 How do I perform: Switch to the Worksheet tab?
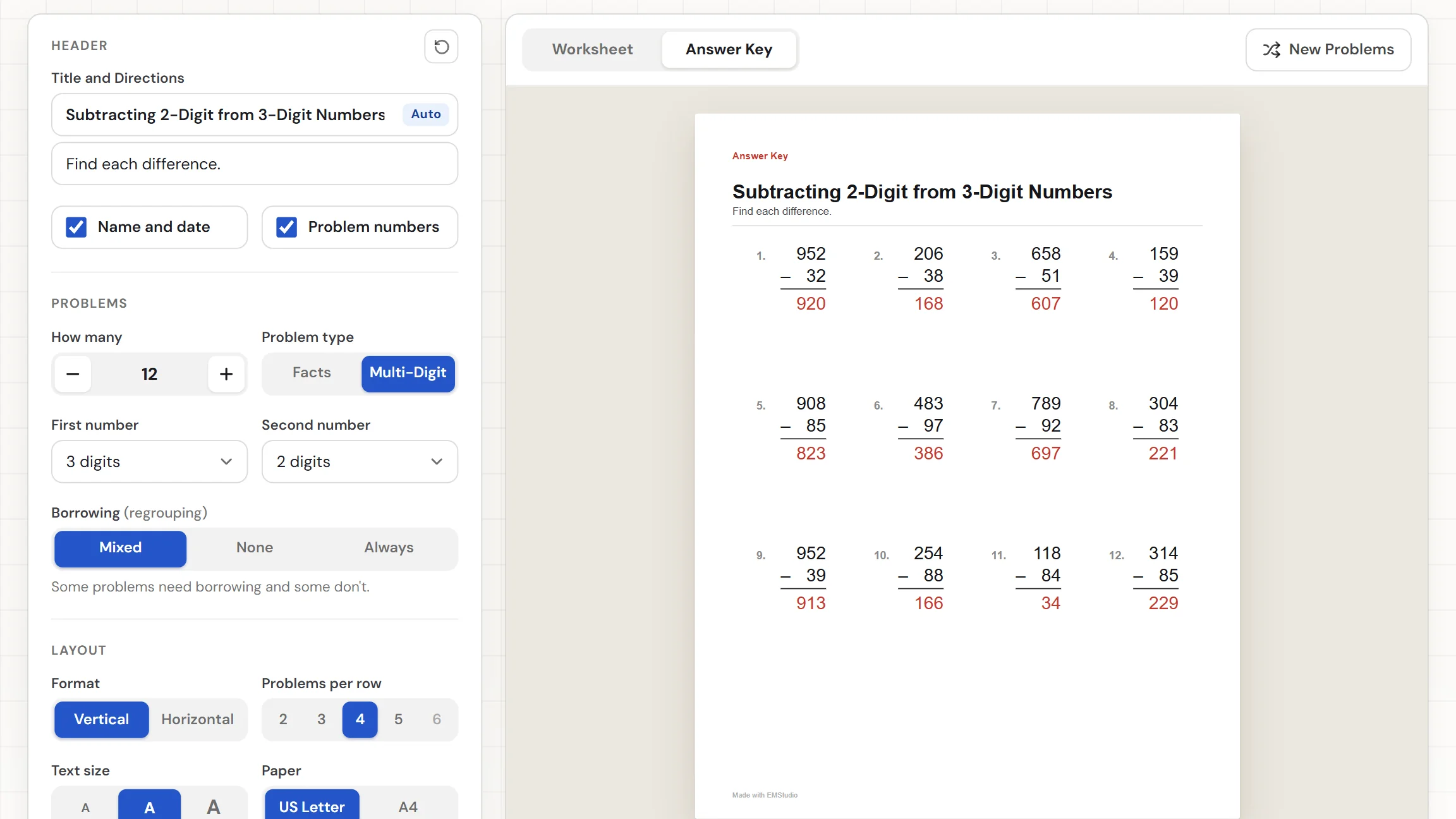coord(592,50)
